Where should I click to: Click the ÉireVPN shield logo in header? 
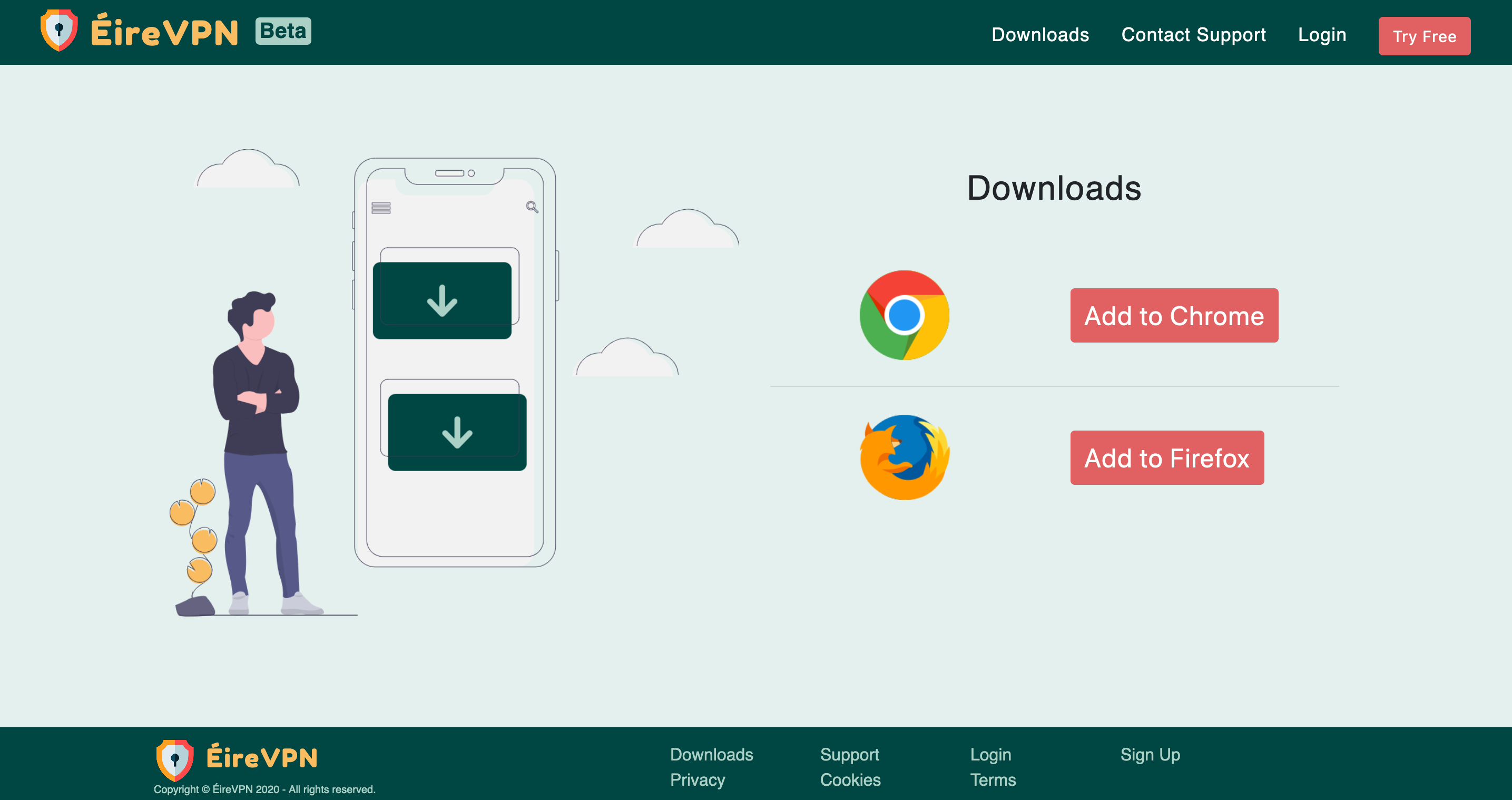(x=58, y=31)
